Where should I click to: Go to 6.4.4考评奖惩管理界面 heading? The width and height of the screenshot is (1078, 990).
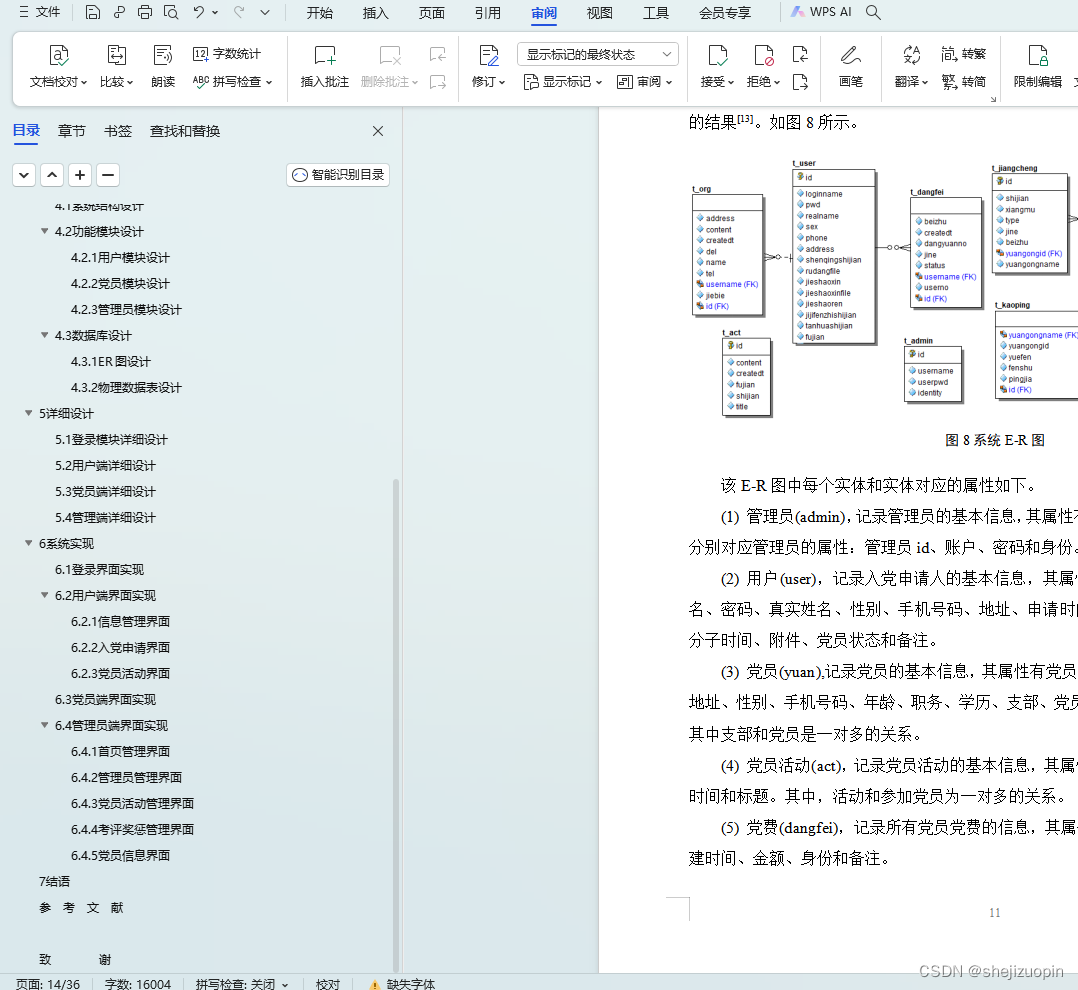coord(132,829)
